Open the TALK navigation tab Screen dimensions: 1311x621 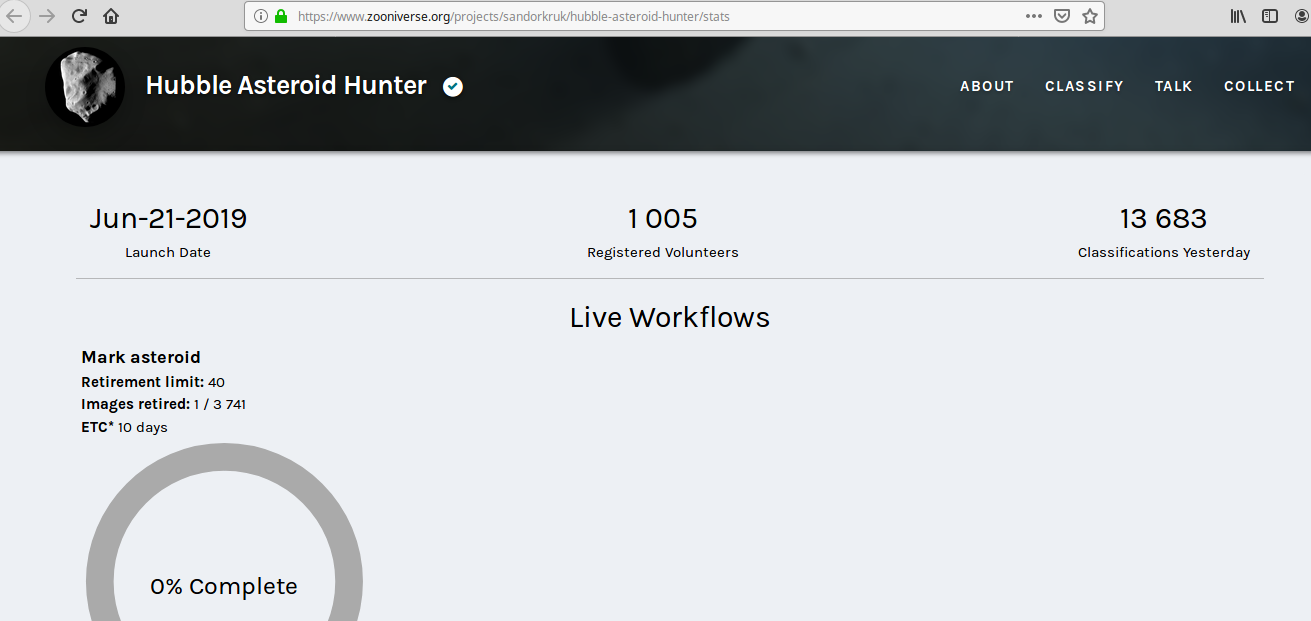[x=1173, y=86]
